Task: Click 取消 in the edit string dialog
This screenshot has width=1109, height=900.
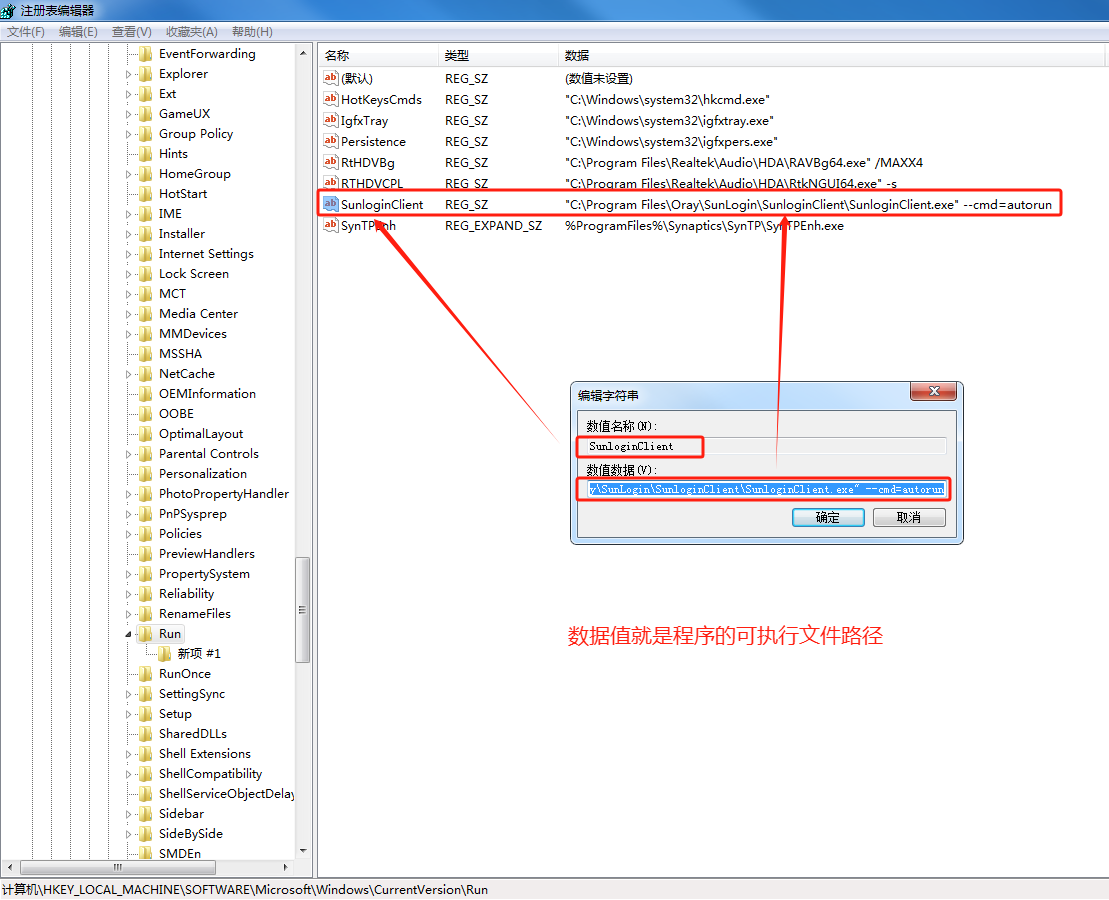Action: pos(909,517)
